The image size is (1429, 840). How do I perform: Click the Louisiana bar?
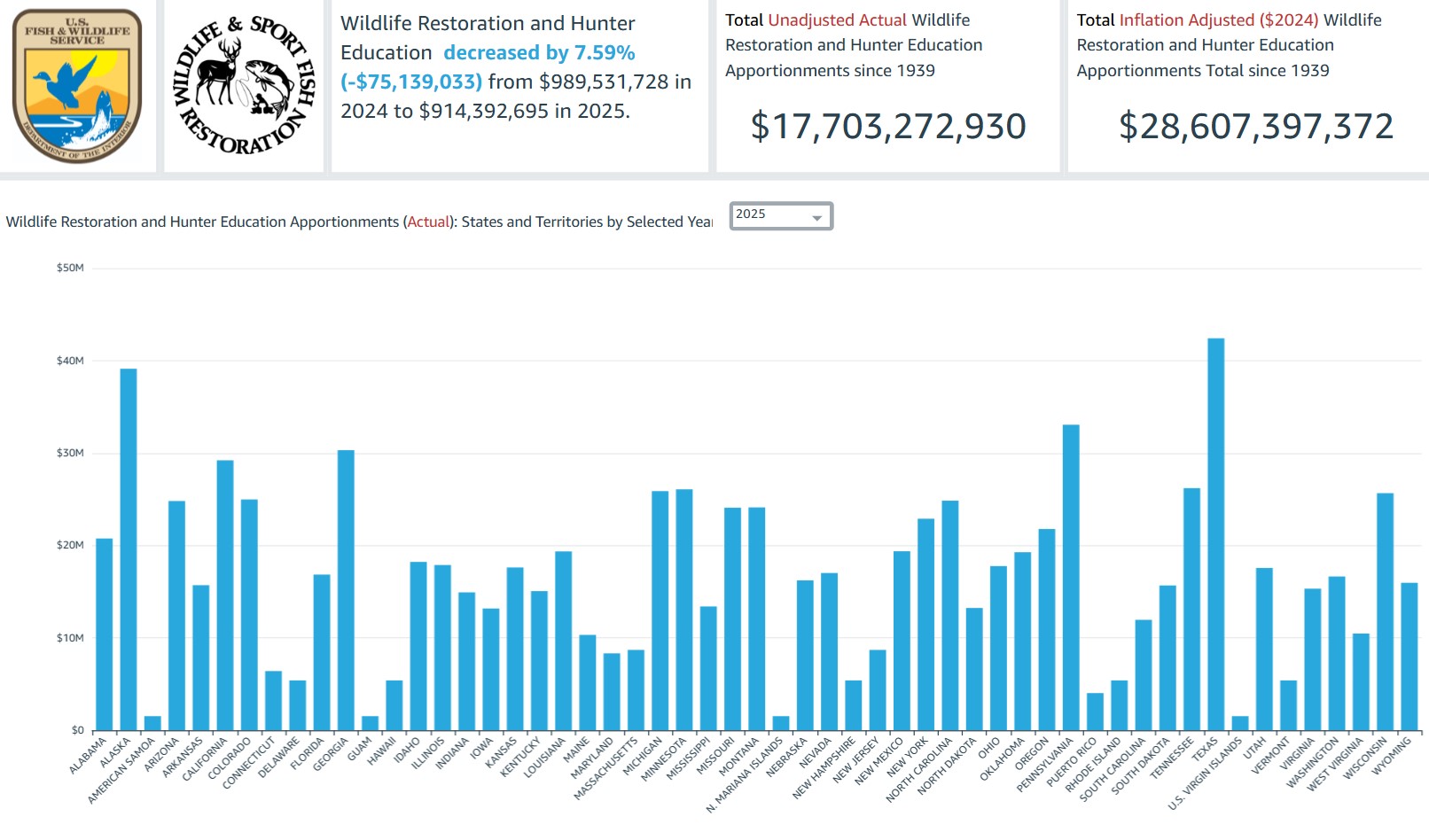(x=563, y=642)
